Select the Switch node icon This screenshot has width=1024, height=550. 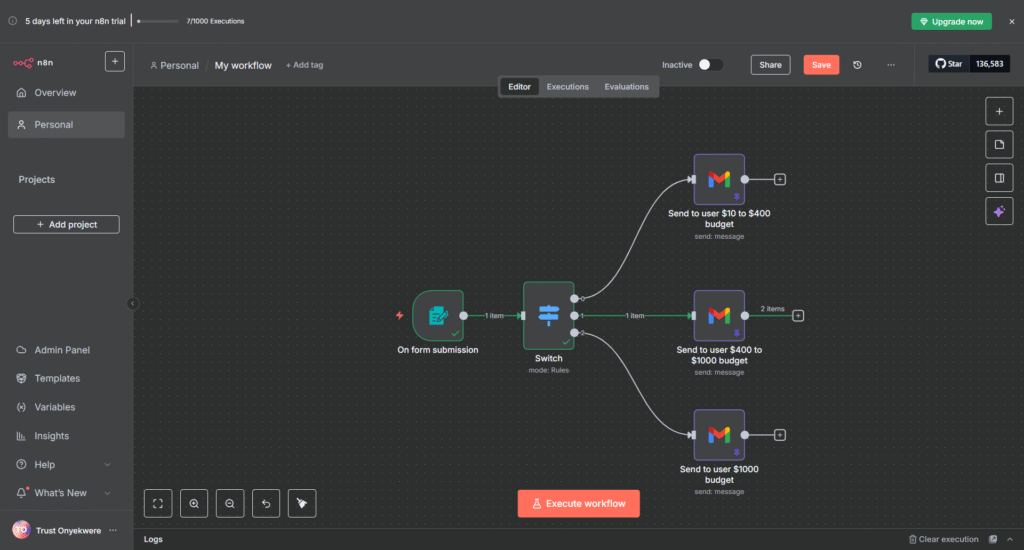[549, 315]
